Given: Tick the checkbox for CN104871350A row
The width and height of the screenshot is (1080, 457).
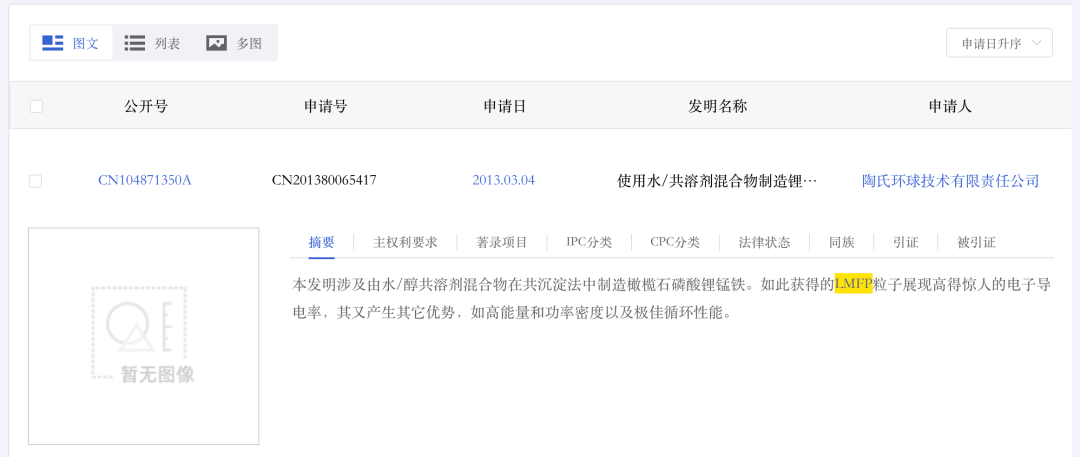Looking at the screenshot, I should click(35, 181).
